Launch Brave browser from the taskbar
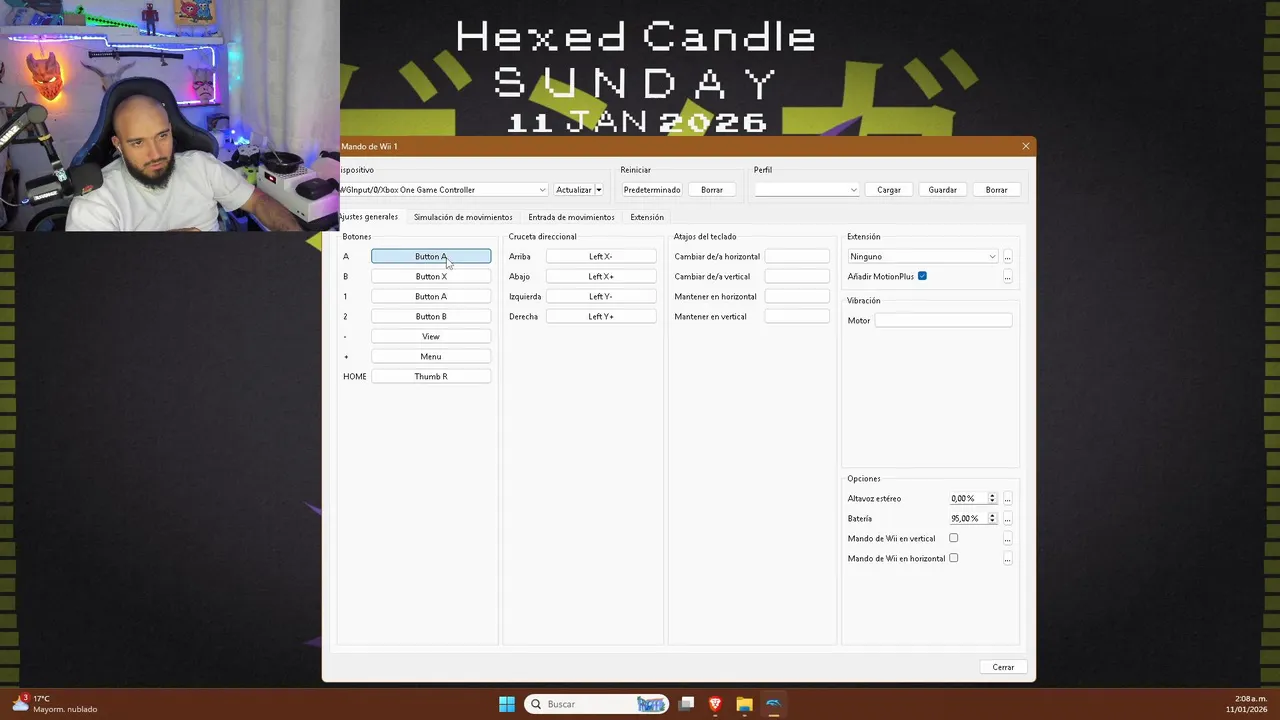This screenshot has width=1280, height=720. (715, 704)
